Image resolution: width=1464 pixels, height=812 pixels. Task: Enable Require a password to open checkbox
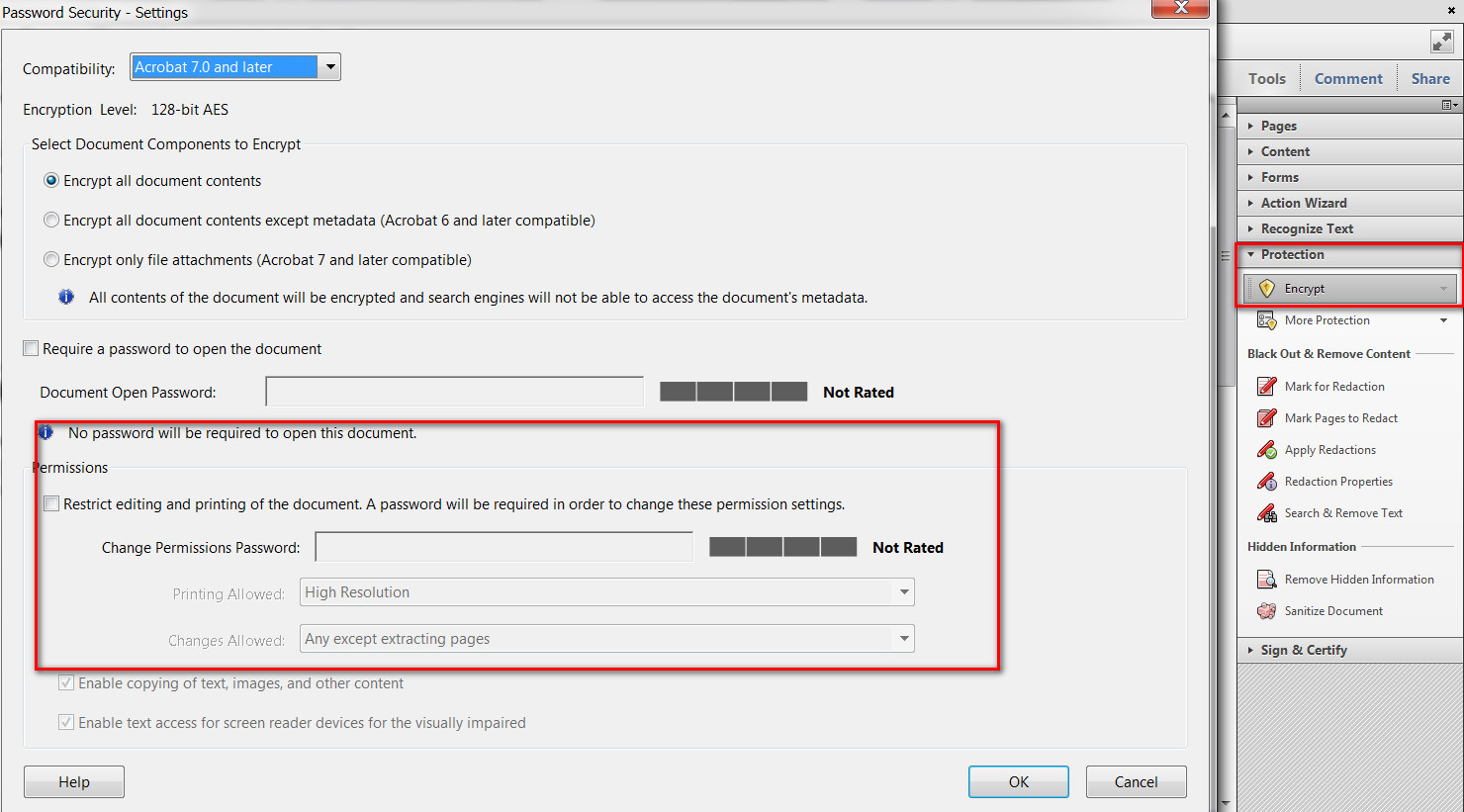[x=32, y=349]
